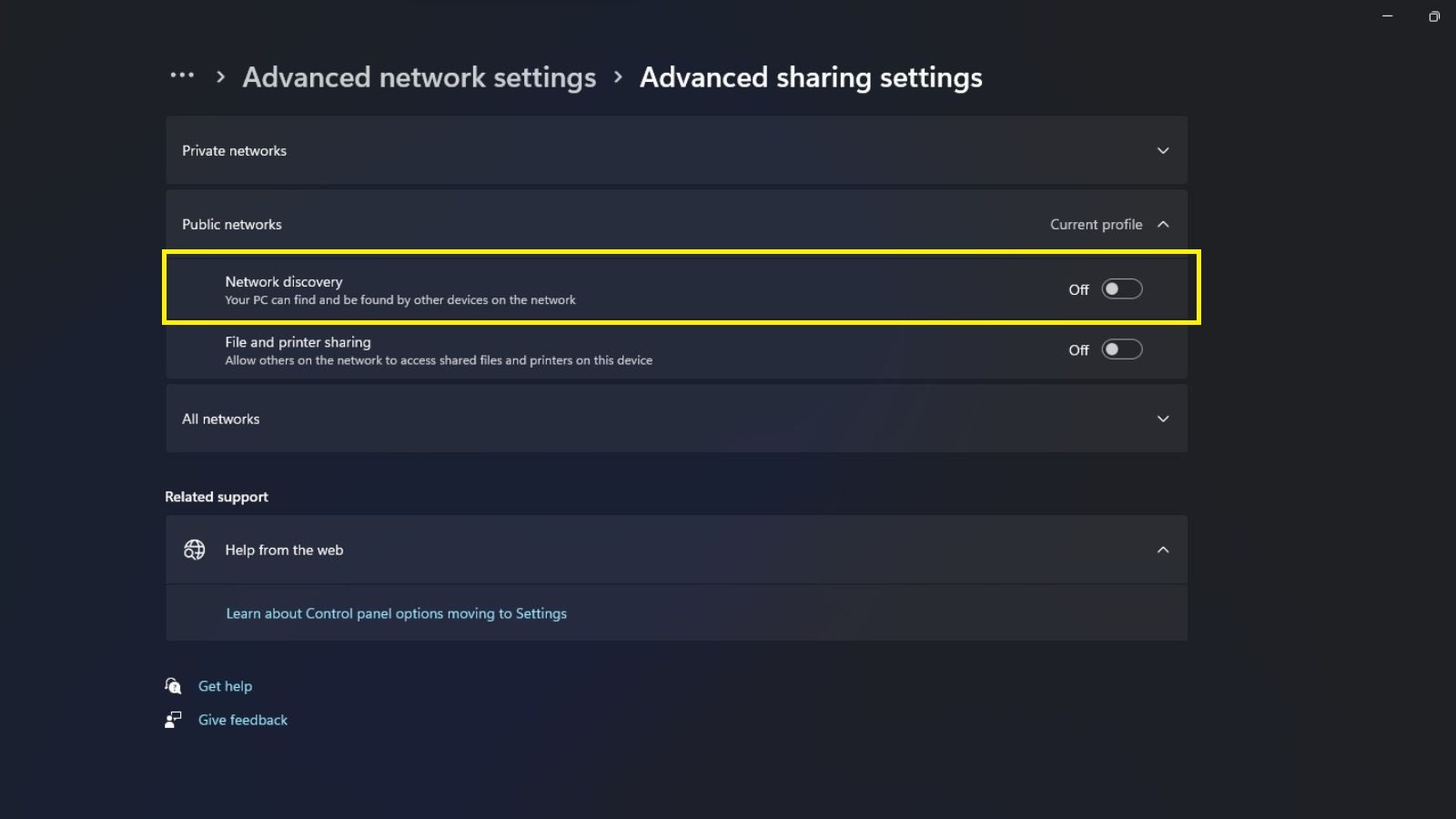The width and height of the screenshot is (1456, 819).
Task: Click the restore window icon
Action: pyautogui.click(x=1434, y=15)
